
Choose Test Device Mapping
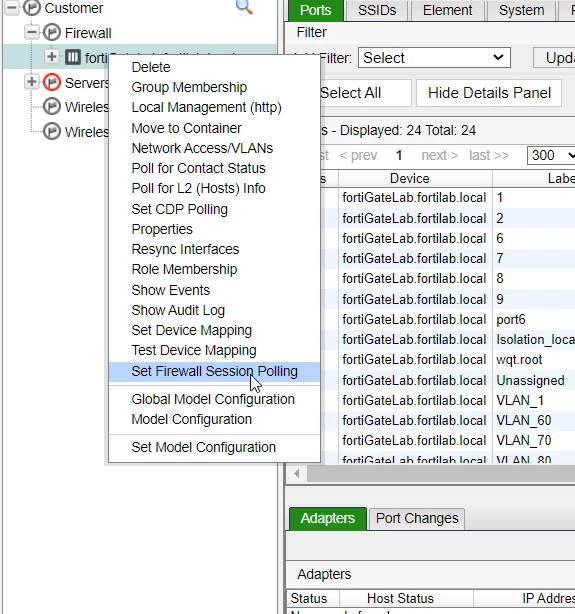point(194,350)
